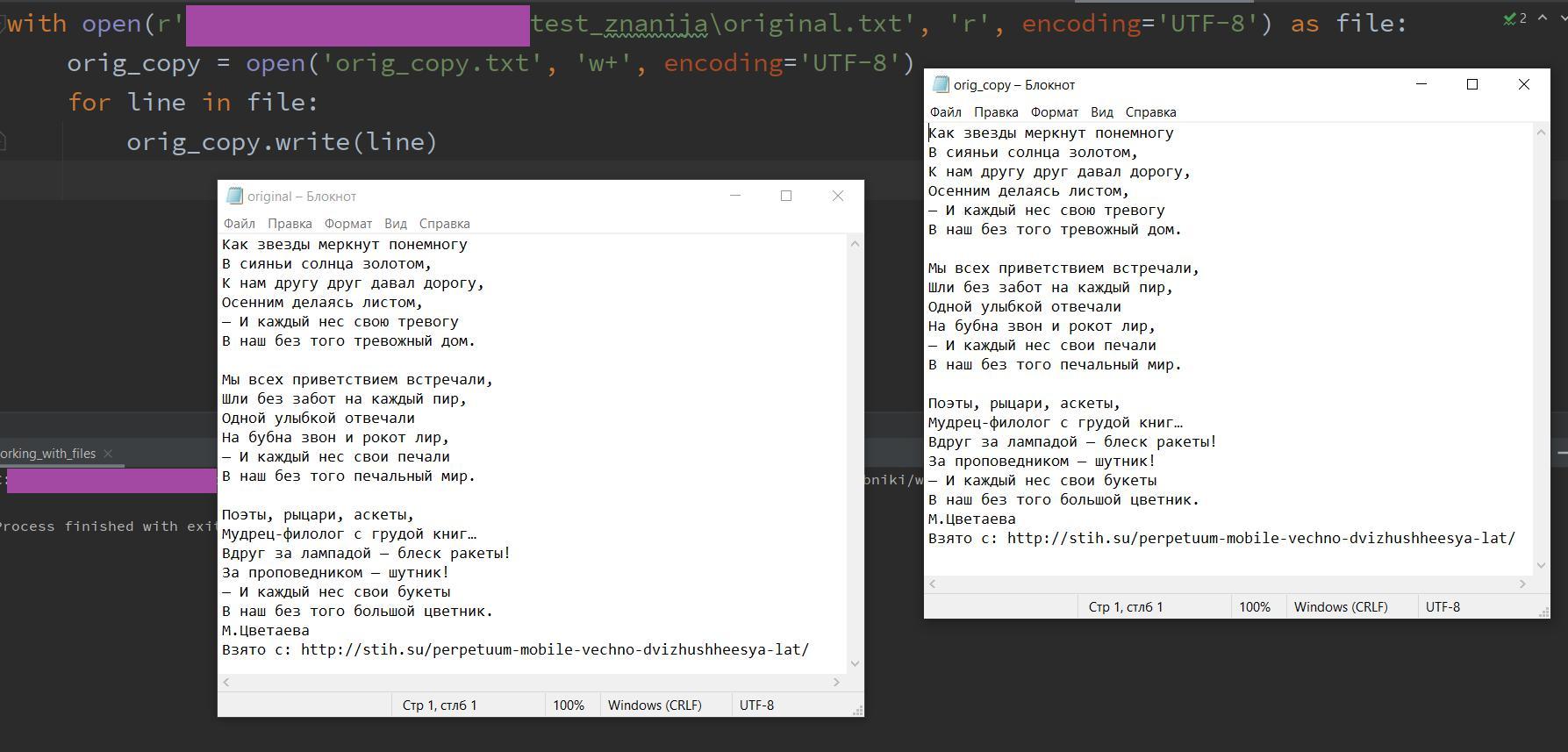Screen dimensions: 1568x752
Task: Open Файл menu in original Notepad window
Action: pos(239,224)
